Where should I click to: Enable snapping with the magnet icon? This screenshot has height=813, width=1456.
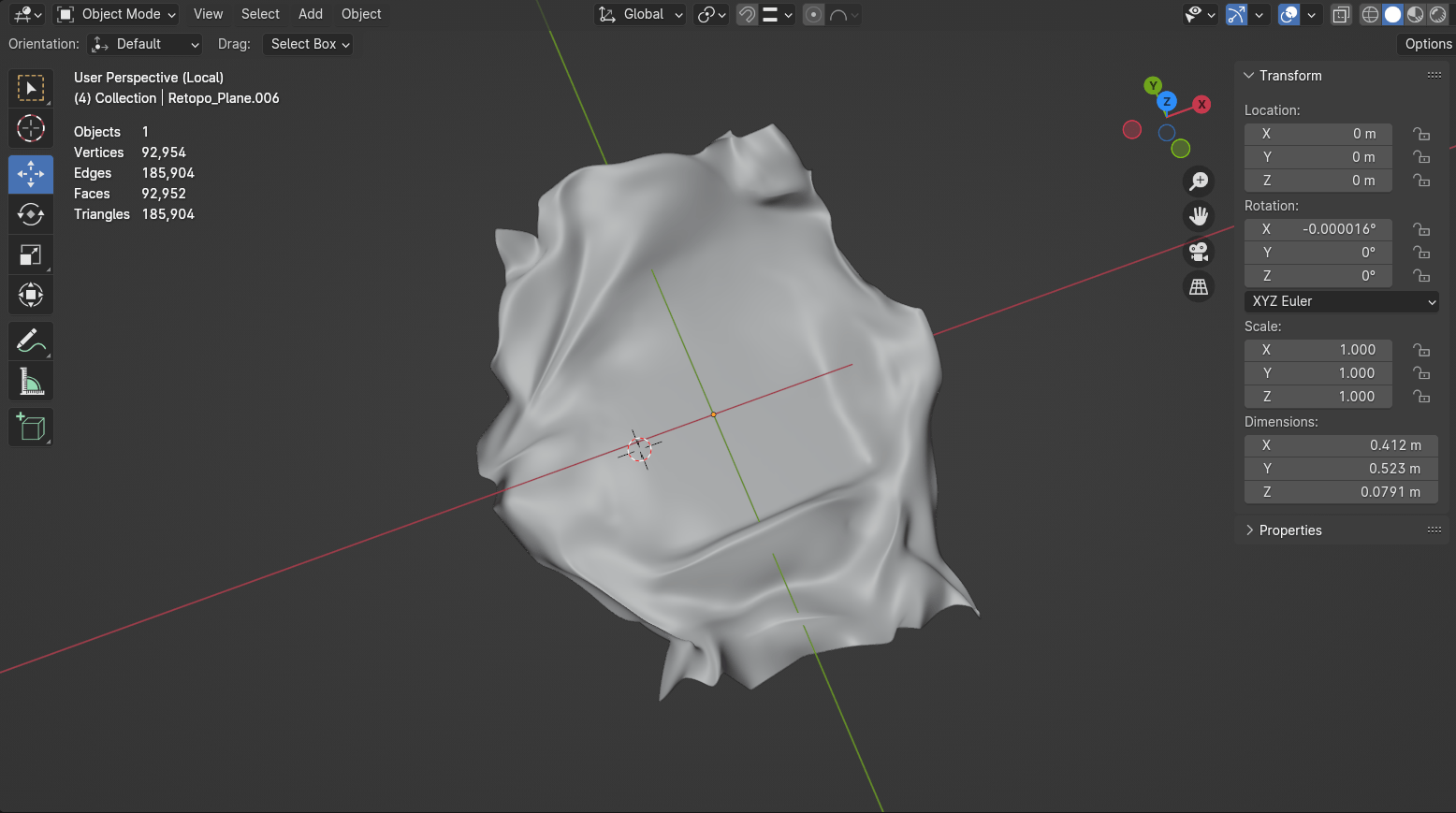[x=746, y=14]
